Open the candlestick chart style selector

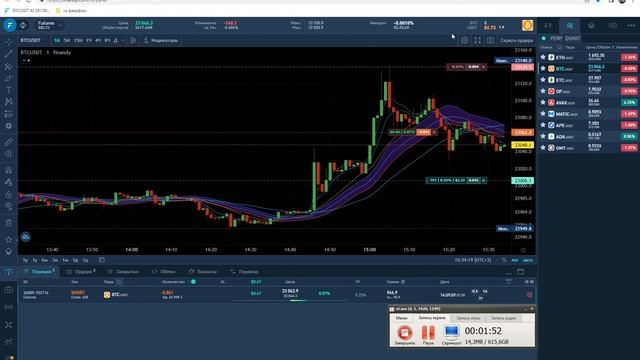(133, 40)
